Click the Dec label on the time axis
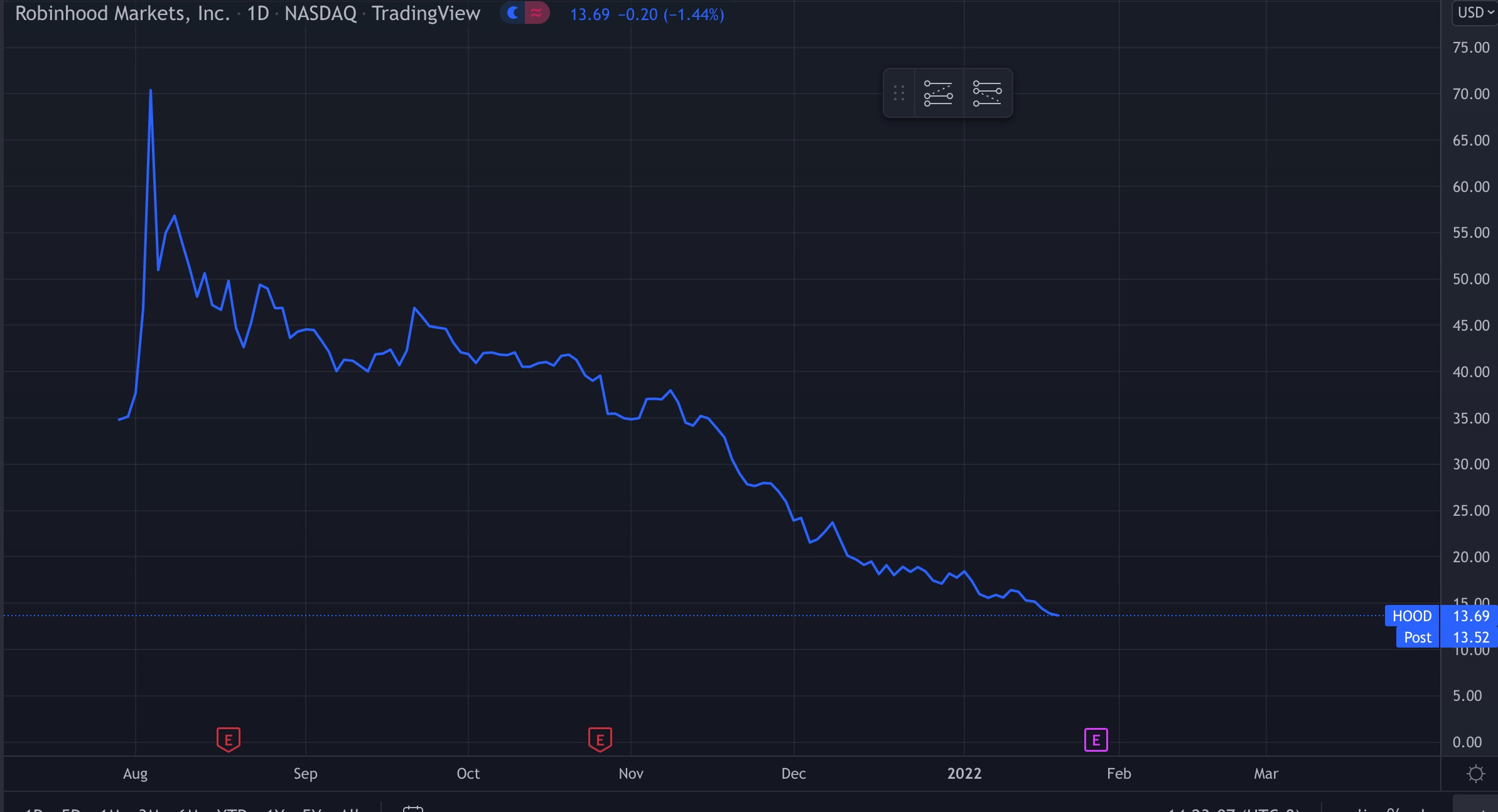 click(x=794, y=774)
